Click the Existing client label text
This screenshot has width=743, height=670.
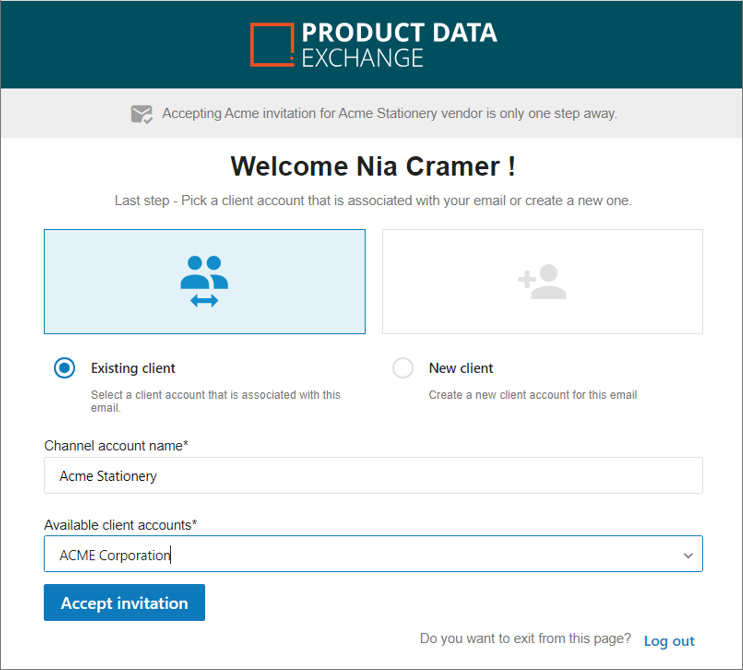coord(133,368)
